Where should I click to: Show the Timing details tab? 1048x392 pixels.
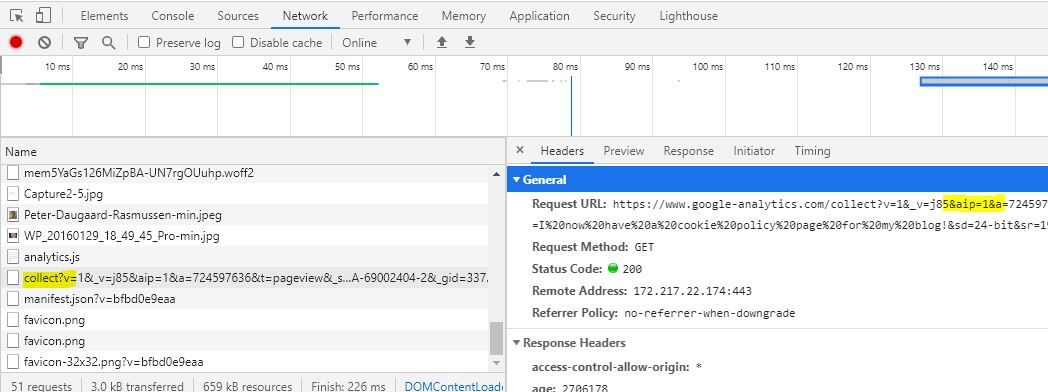pos(812,151)
